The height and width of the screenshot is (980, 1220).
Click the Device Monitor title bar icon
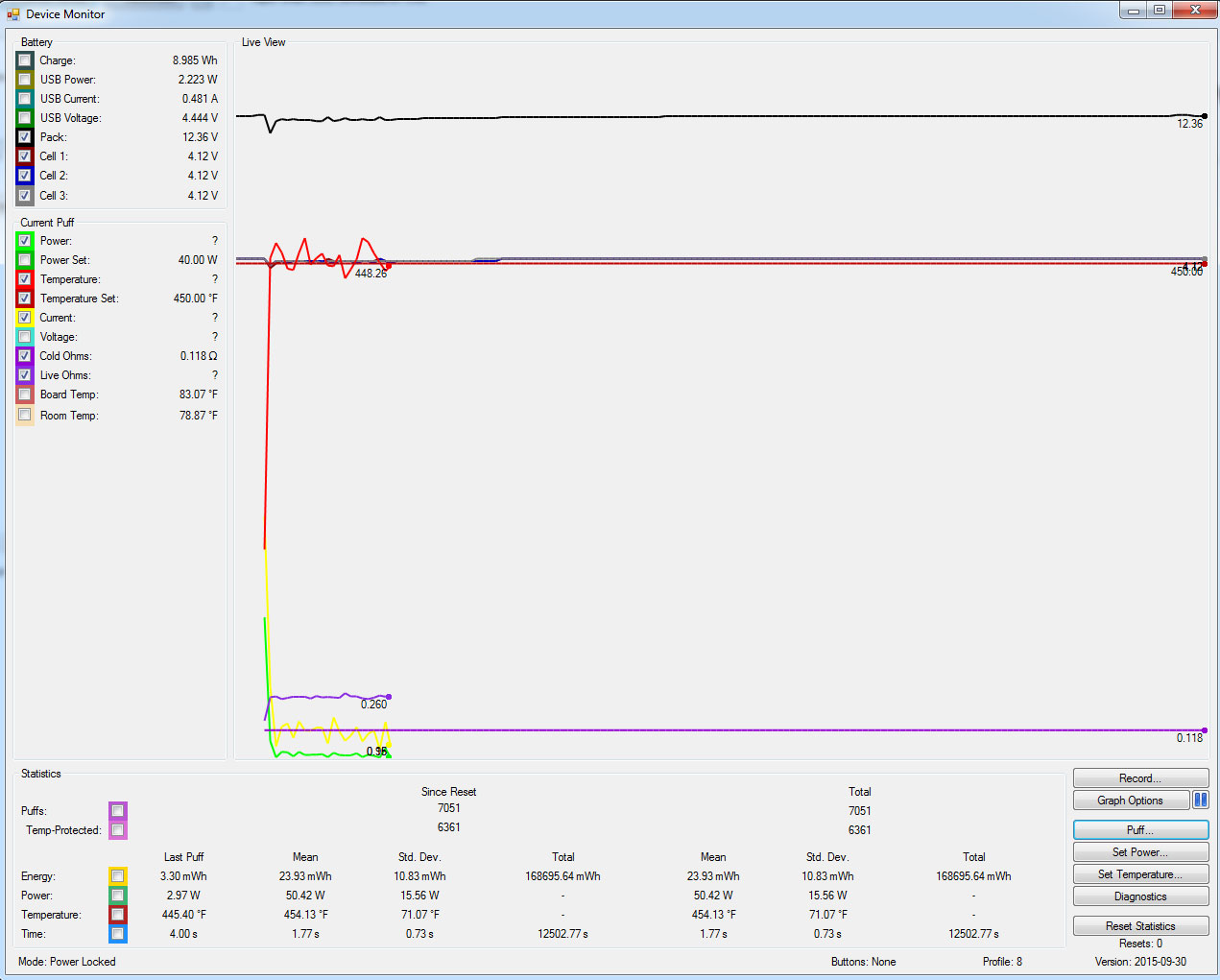pos(12,14)
